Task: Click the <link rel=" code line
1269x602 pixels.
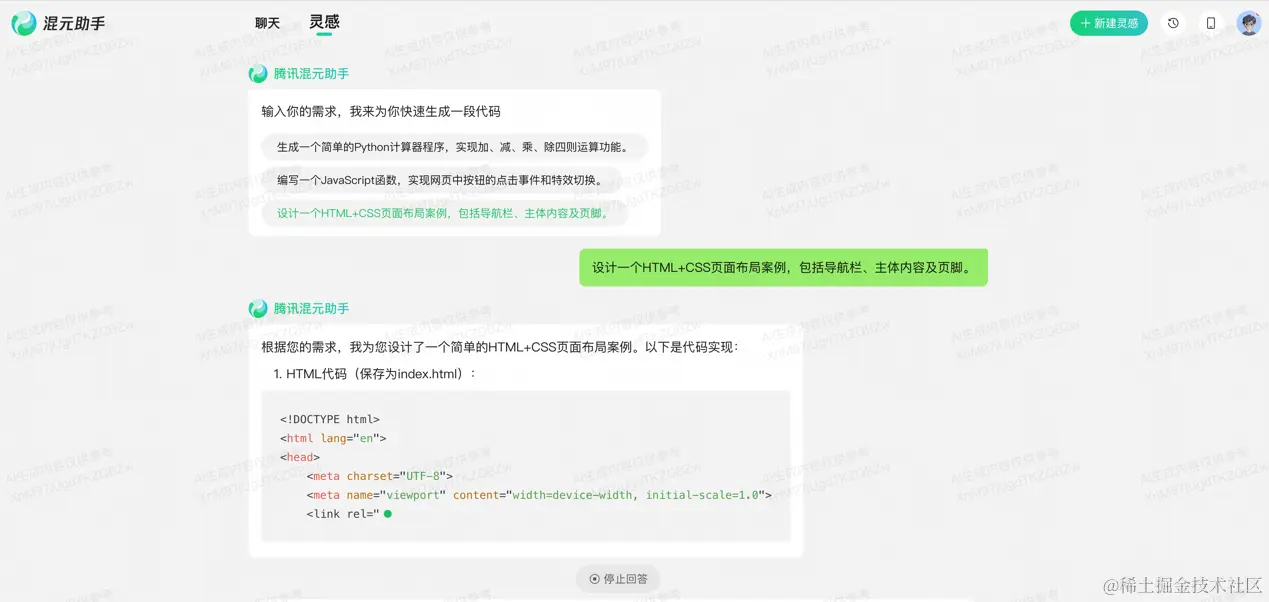Action: click(343, 514)
